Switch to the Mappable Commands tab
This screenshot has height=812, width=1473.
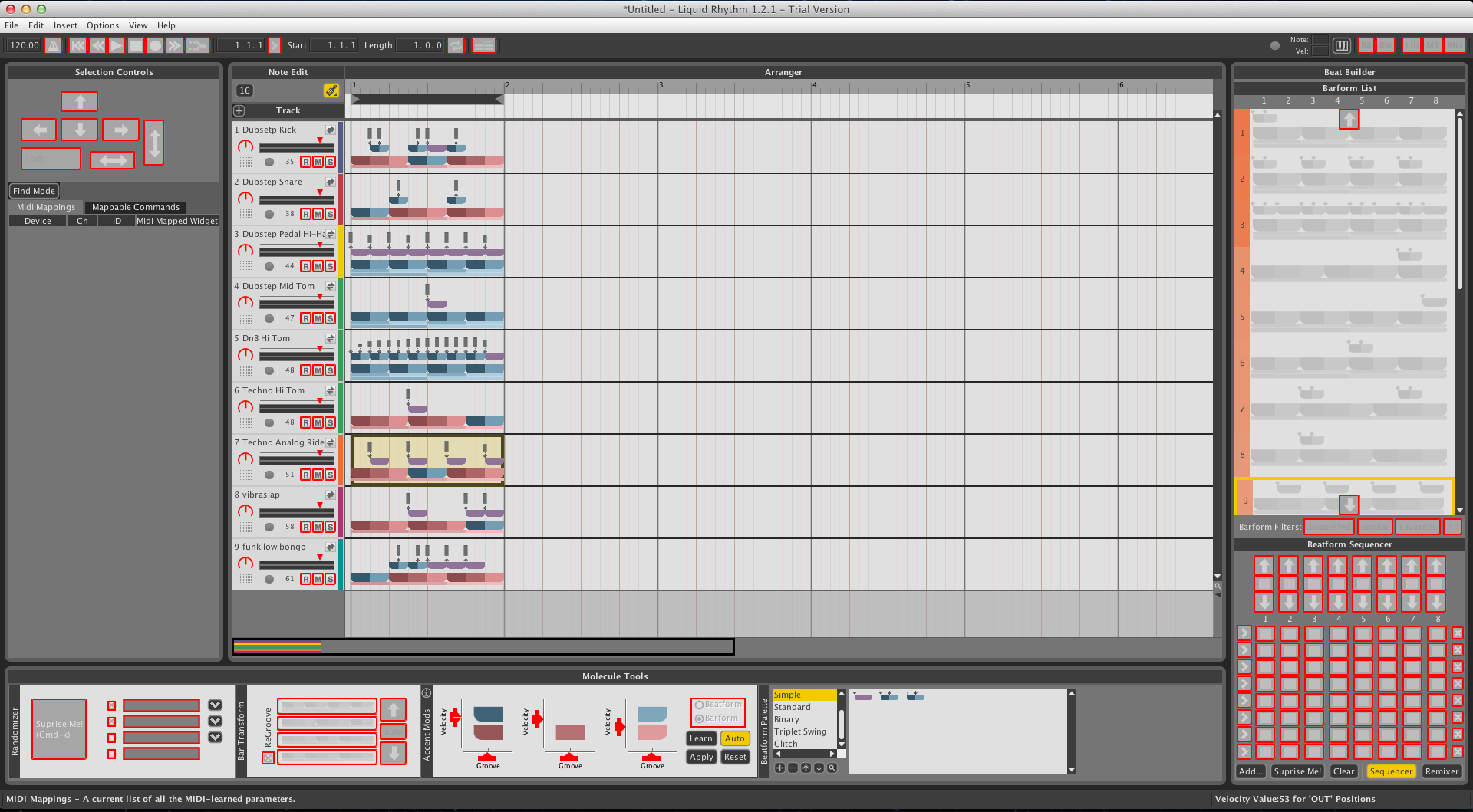[x=136, y=207]
